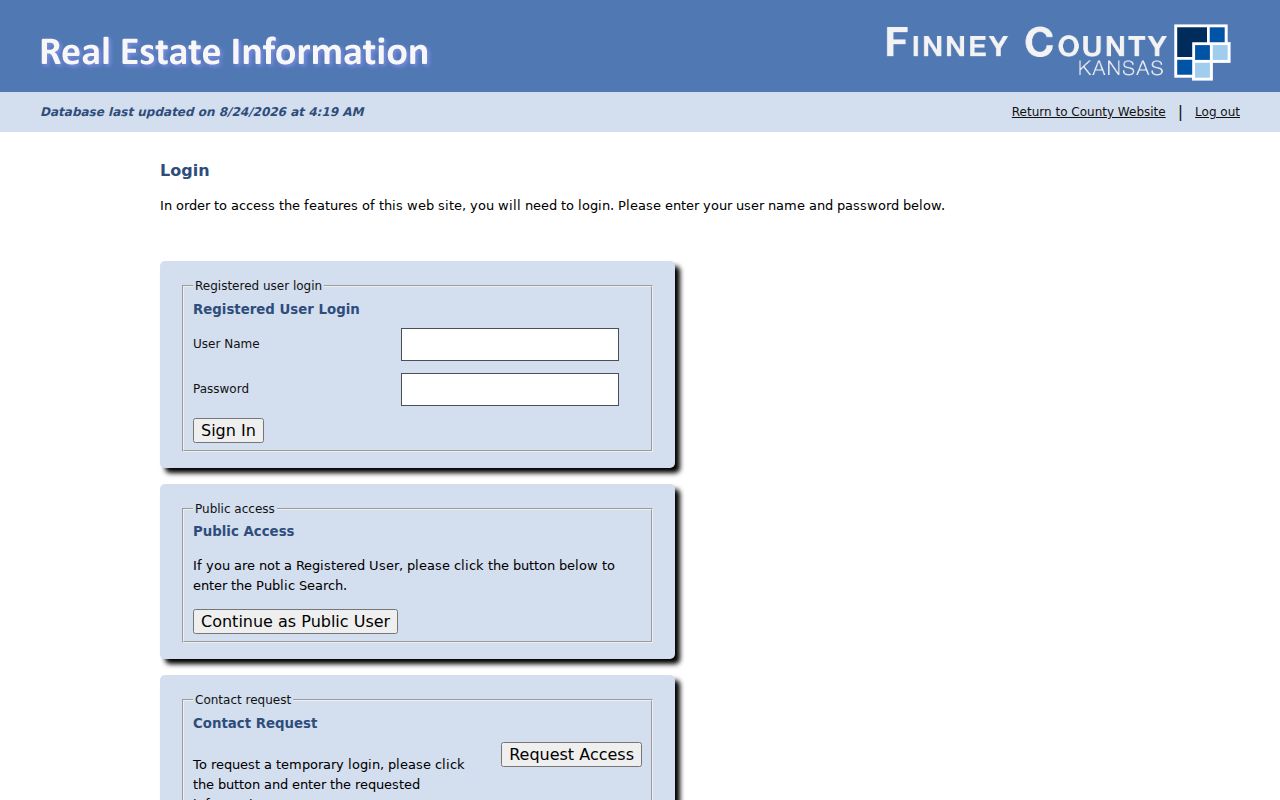The width and height of the screenshot is (1280, 800).
Task: Select the database last updated notice
Action: [202, 112]
